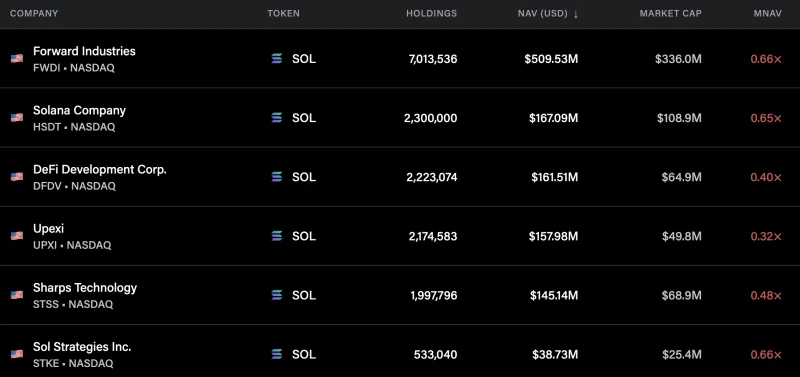Screen dimensions: 800x377
Task: Click the SOL token icon in Sol Strategies row
Action: tap(277, 354)
